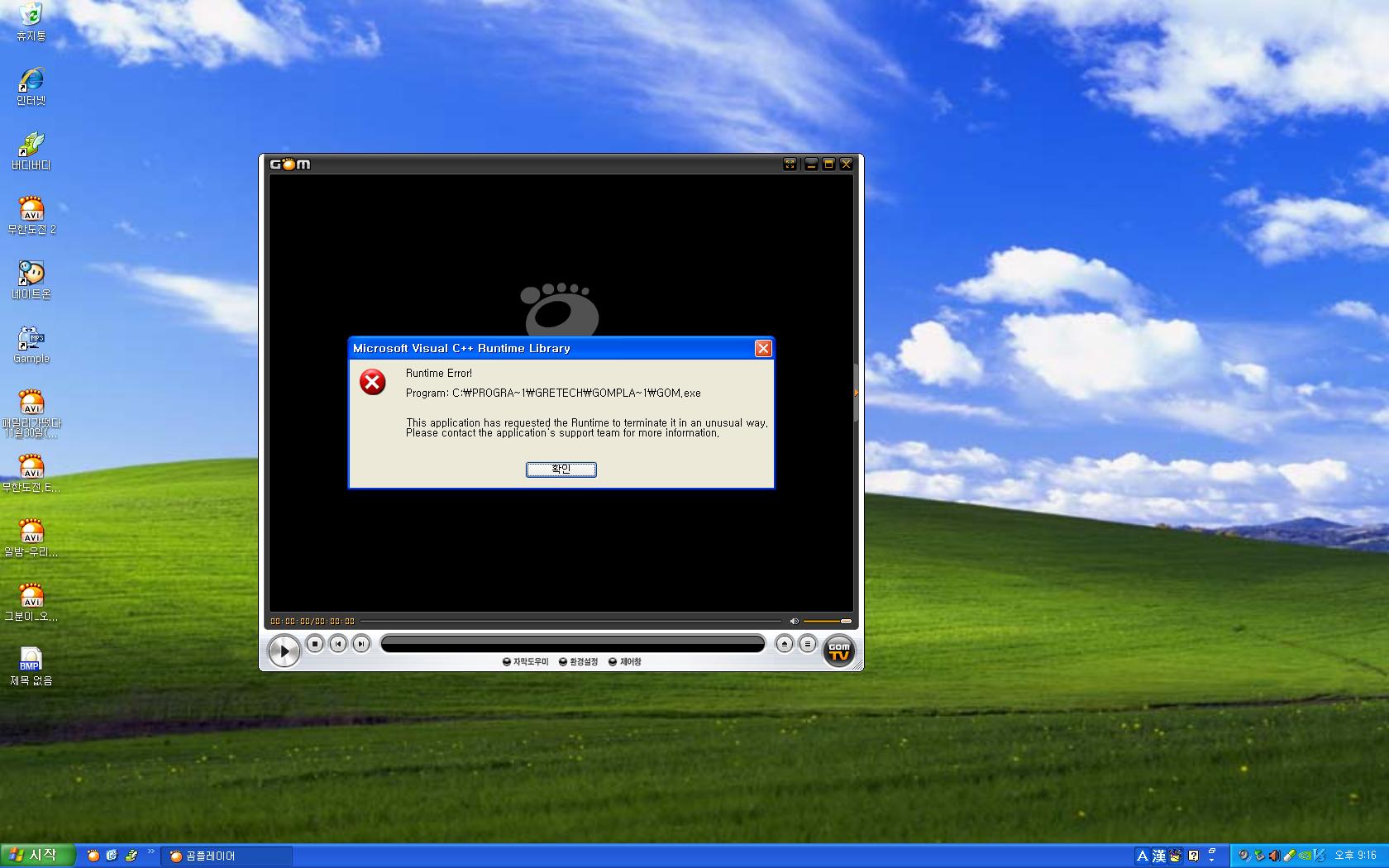Image resolution: width=1389 pixels, height=868 pixels.
Task: Skip to next track in GOM Player
Action: tap(361, 643)
